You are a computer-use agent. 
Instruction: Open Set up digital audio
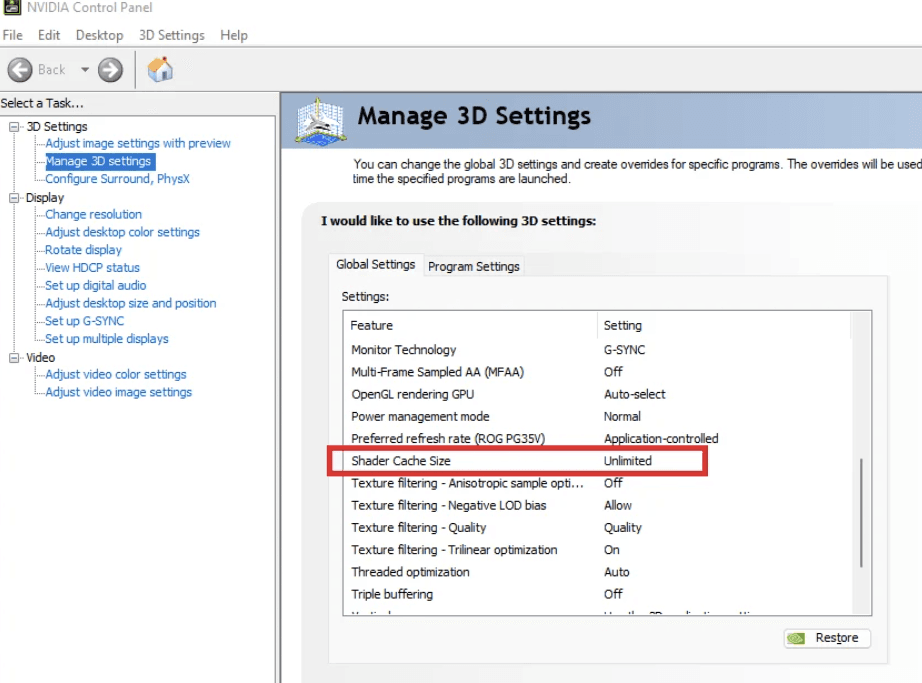96,286
